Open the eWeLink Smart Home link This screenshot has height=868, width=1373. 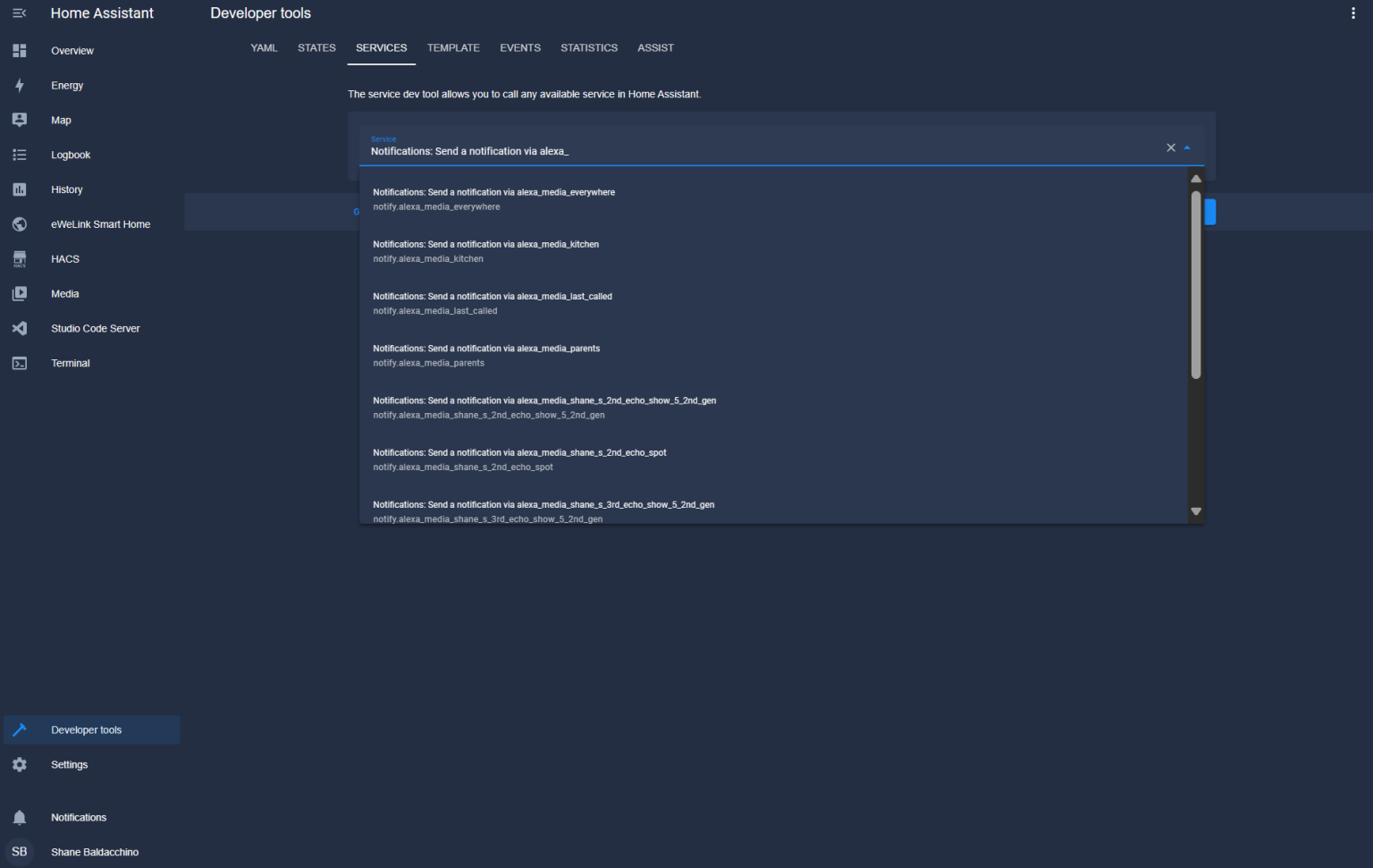click(x=100, y=224)
